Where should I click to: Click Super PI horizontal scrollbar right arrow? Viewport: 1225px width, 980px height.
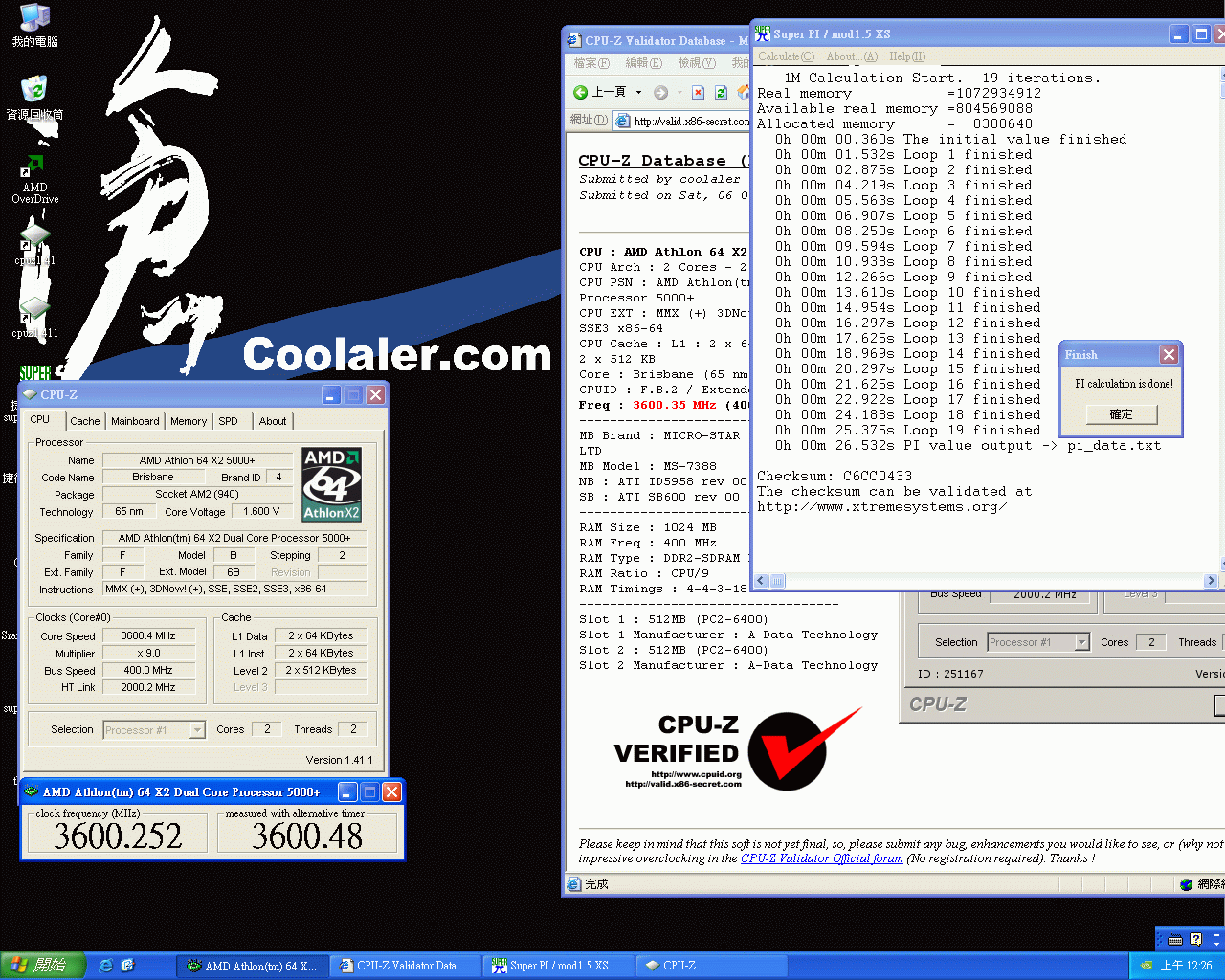pos(1211,581)
